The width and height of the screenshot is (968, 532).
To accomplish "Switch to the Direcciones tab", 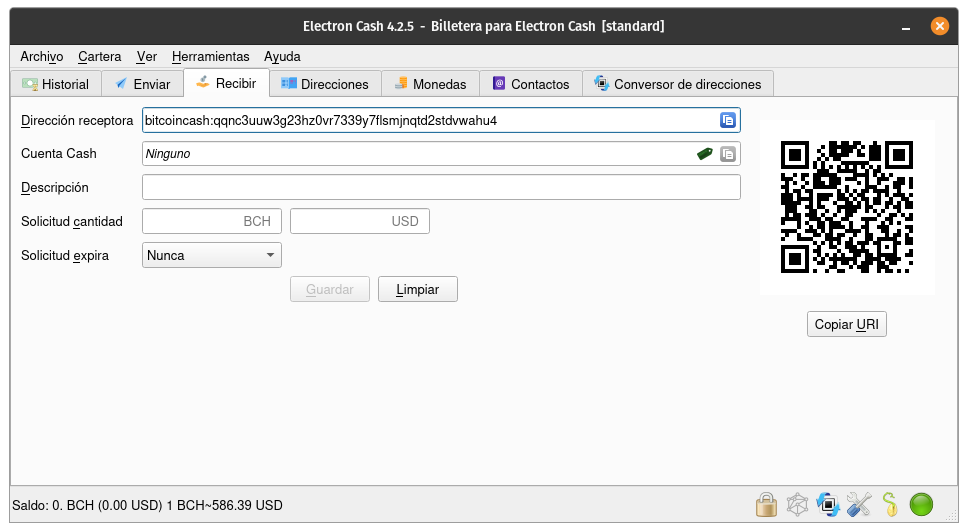I will pos(325,84).
